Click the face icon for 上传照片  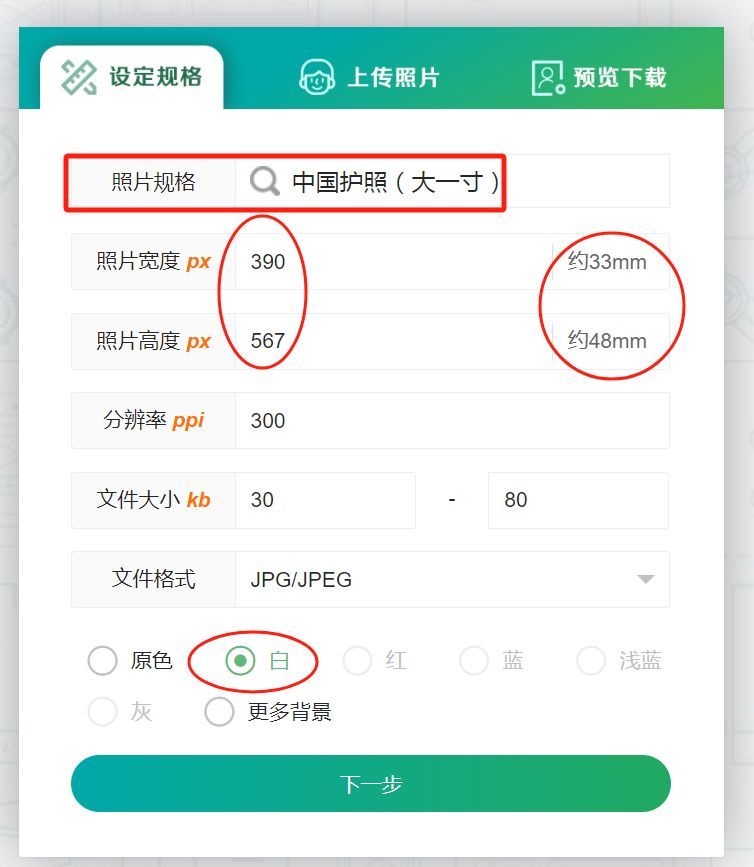coord(317,77)
